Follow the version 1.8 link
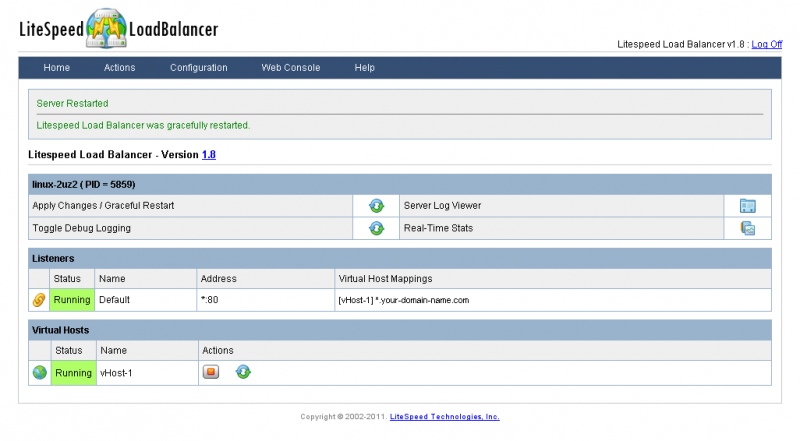The width and height of the screenshot is (800, 441). pyautogui.click(x=209, y=155)
